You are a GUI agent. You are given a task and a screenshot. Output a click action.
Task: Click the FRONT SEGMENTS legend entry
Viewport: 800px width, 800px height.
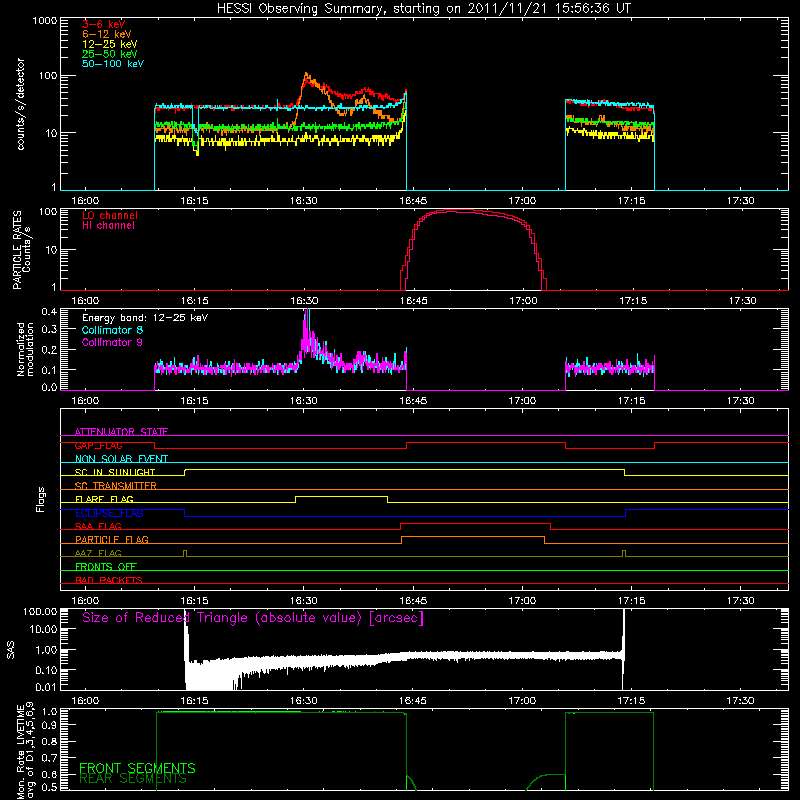[137, 768]
